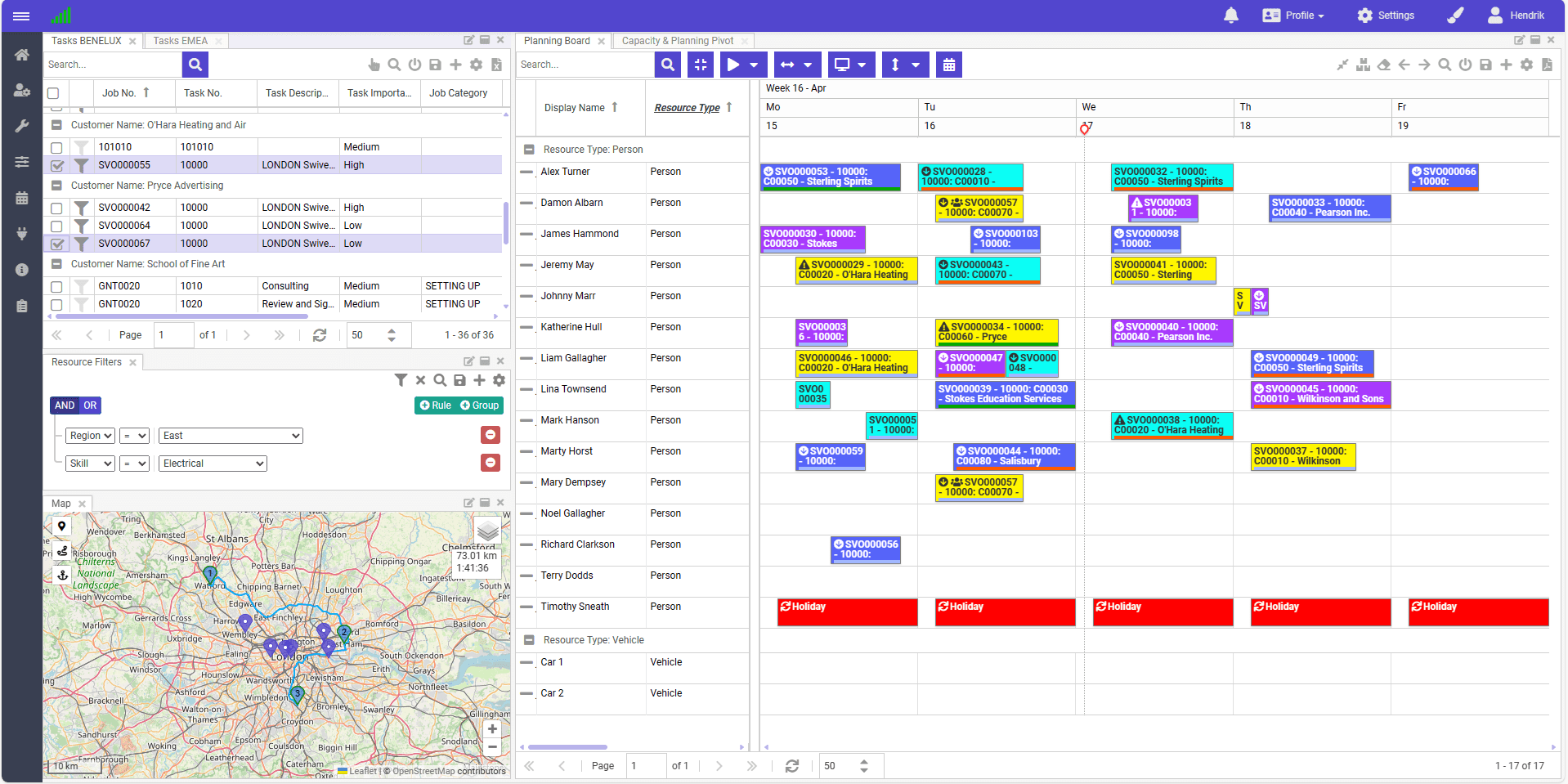Open the notifications bell
The image size is (1568, 784).
click(x=1230, y=15)
